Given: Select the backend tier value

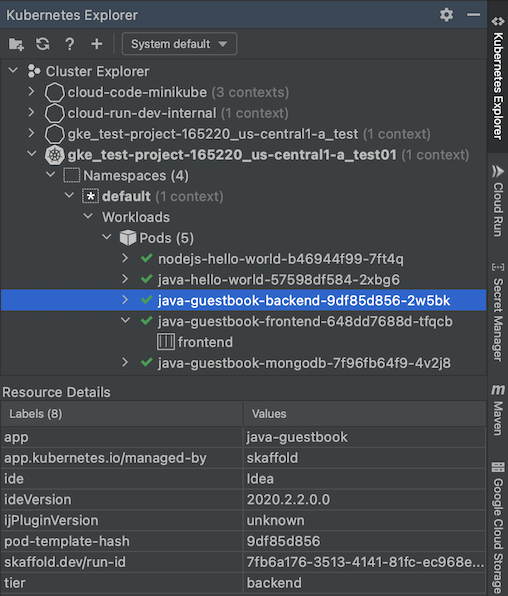Looking at the screenshot, I should [x=365, y=583].
